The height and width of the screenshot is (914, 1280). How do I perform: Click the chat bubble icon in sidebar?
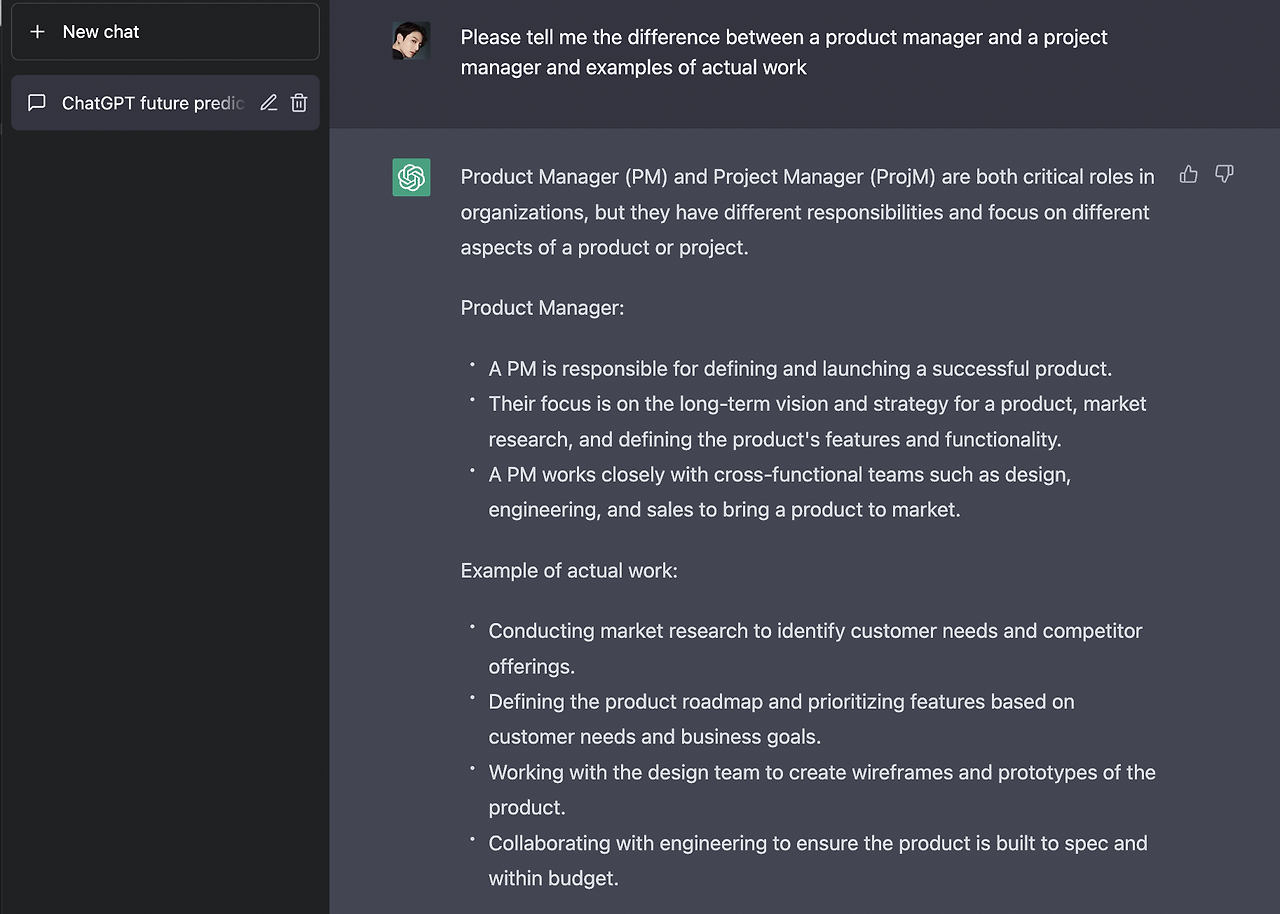tap(37, 103)
